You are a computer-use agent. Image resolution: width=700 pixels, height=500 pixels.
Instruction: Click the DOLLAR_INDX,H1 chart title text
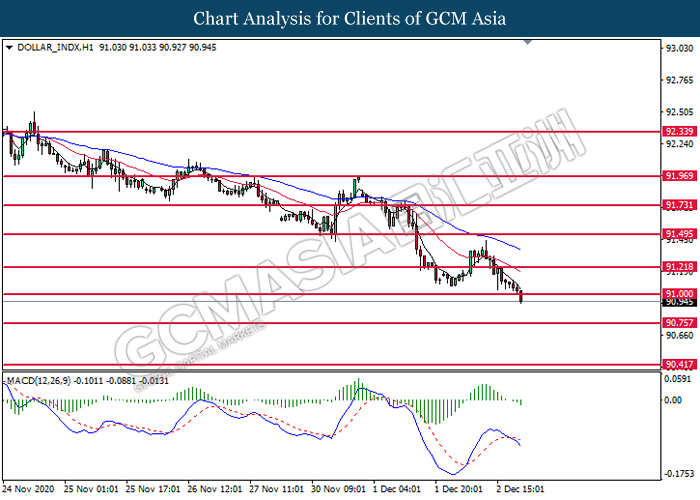pyautogui.click(x=55, y=47)
